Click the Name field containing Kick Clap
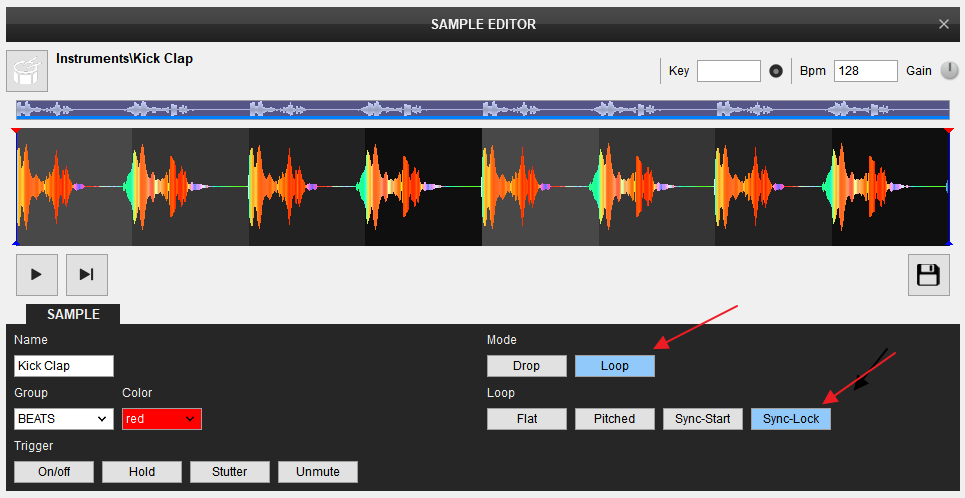The image size is (965, 498). pyautogui.click(x=64, y=366)
